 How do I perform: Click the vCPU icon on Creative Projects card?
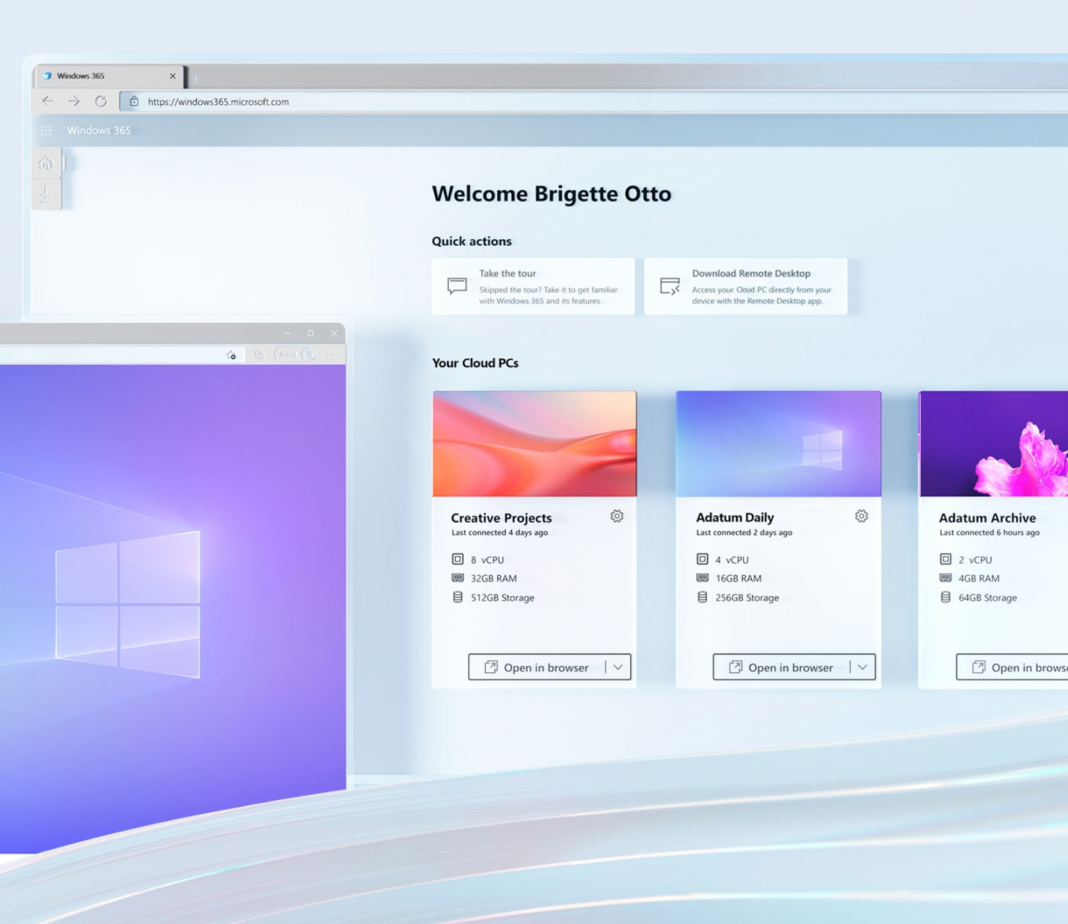click(x=458, y=559)
